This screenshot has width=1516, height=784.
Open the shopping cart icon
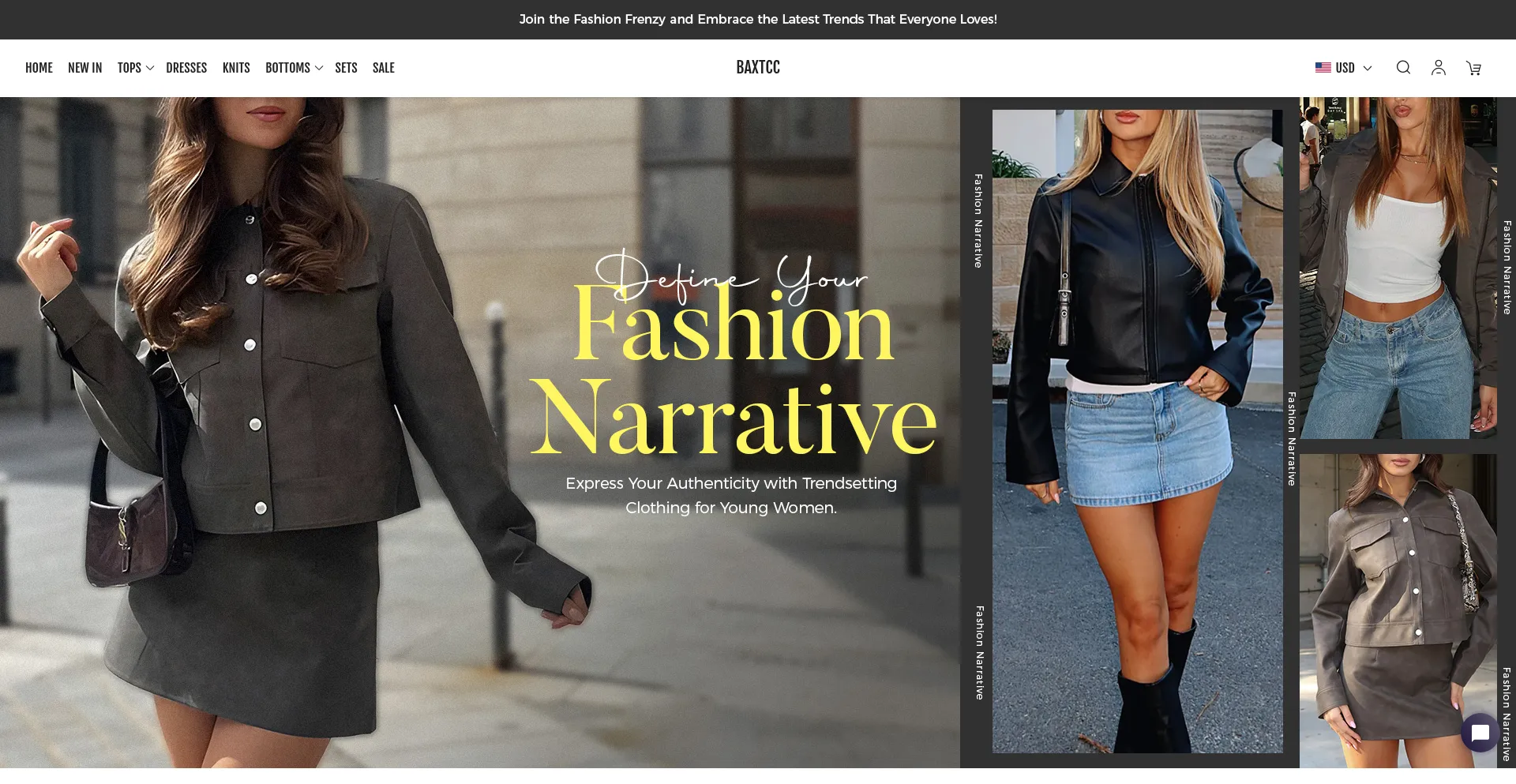click(1473, 69)
